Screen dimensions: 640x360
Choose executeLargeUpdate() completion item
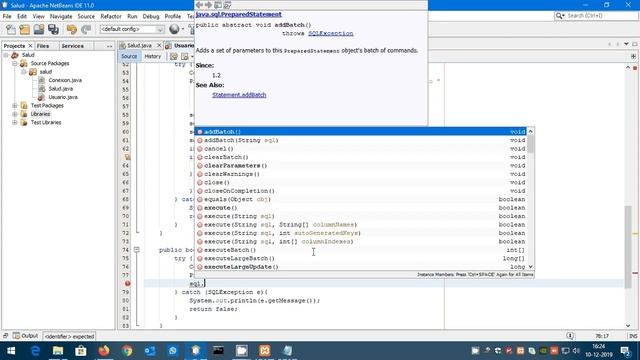[361, 267]
